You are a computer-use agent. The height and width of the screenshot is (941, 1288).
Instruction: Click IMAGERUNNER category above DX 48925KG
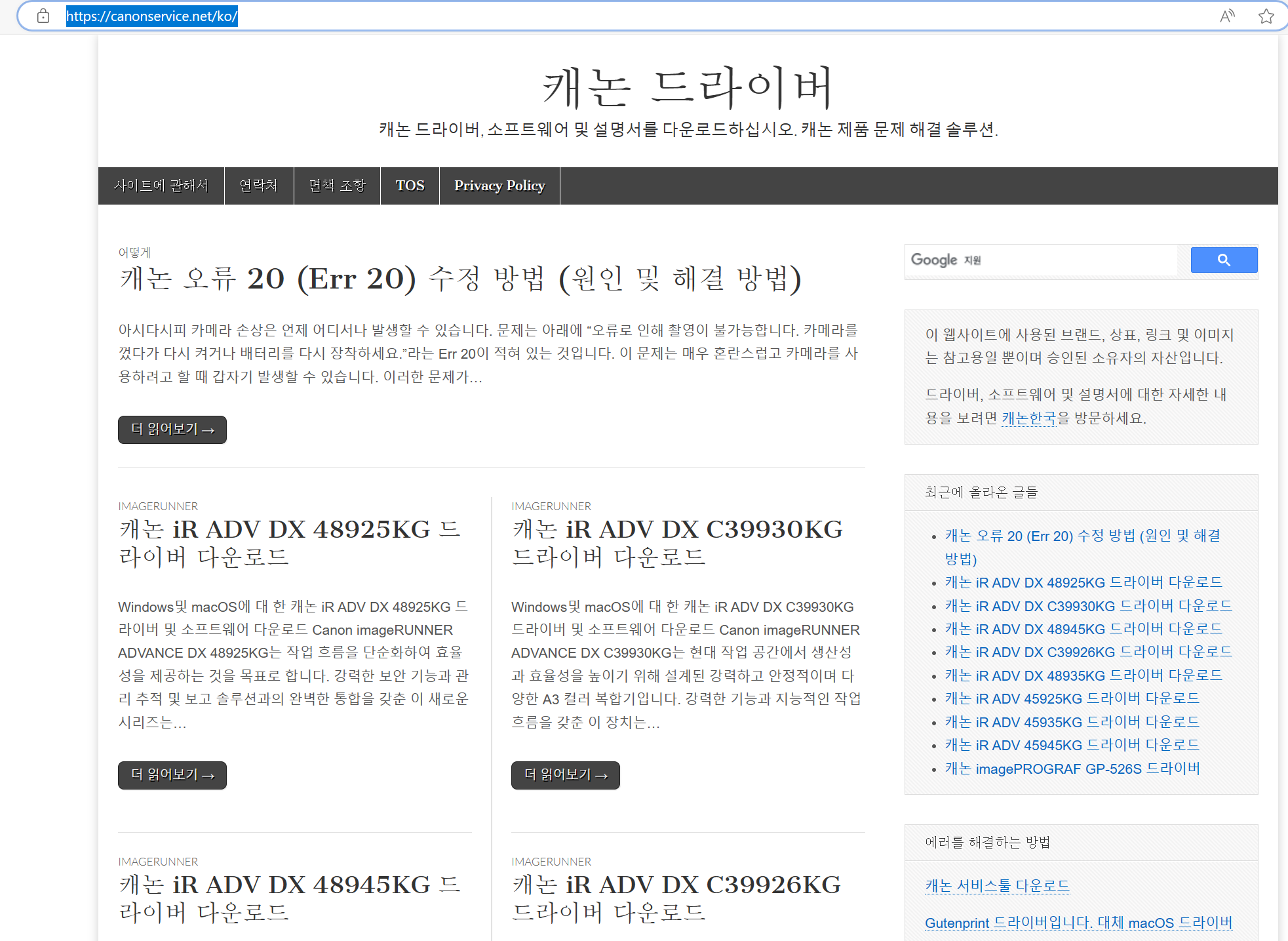point(158,506)
